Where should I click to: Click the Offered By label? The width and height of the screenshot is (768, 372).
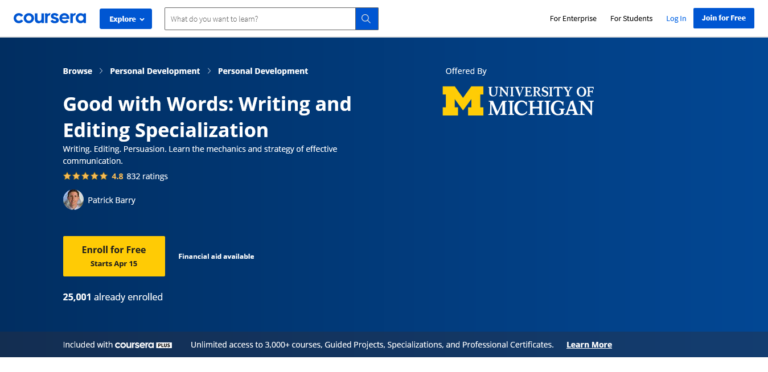pos(466,71)
